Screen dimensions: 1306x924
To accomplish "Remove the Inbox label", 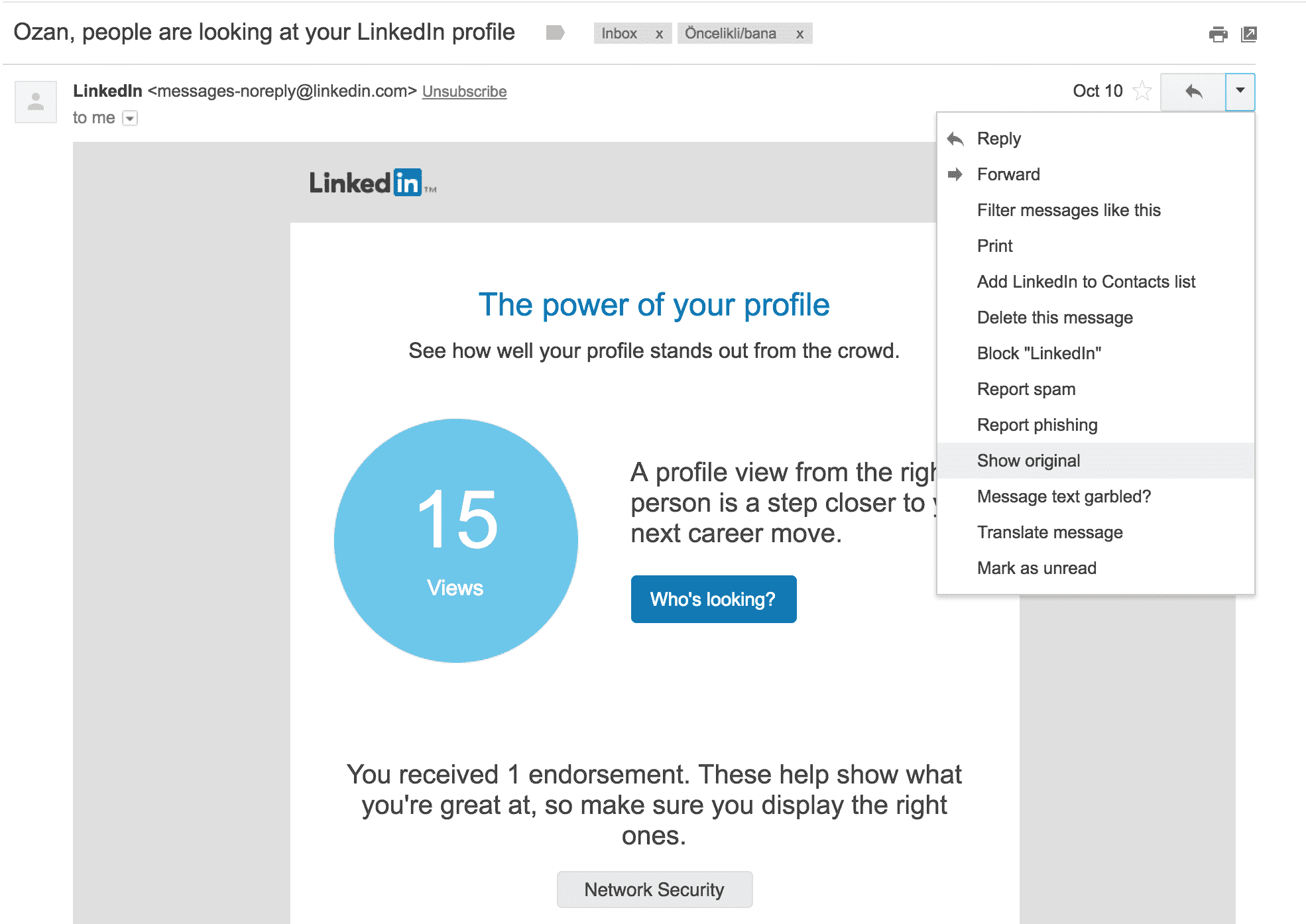I will click(x=659, y=34).
